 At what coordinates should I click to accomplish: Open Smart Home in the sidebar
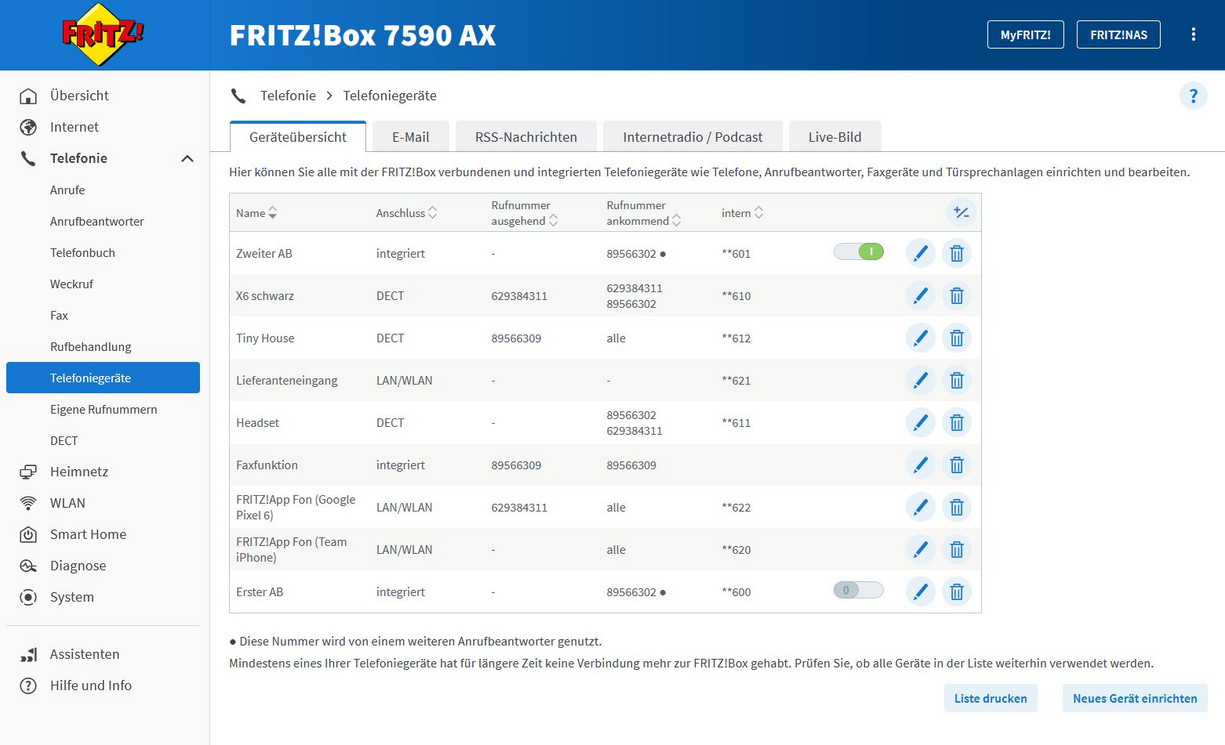coord(88,534)
